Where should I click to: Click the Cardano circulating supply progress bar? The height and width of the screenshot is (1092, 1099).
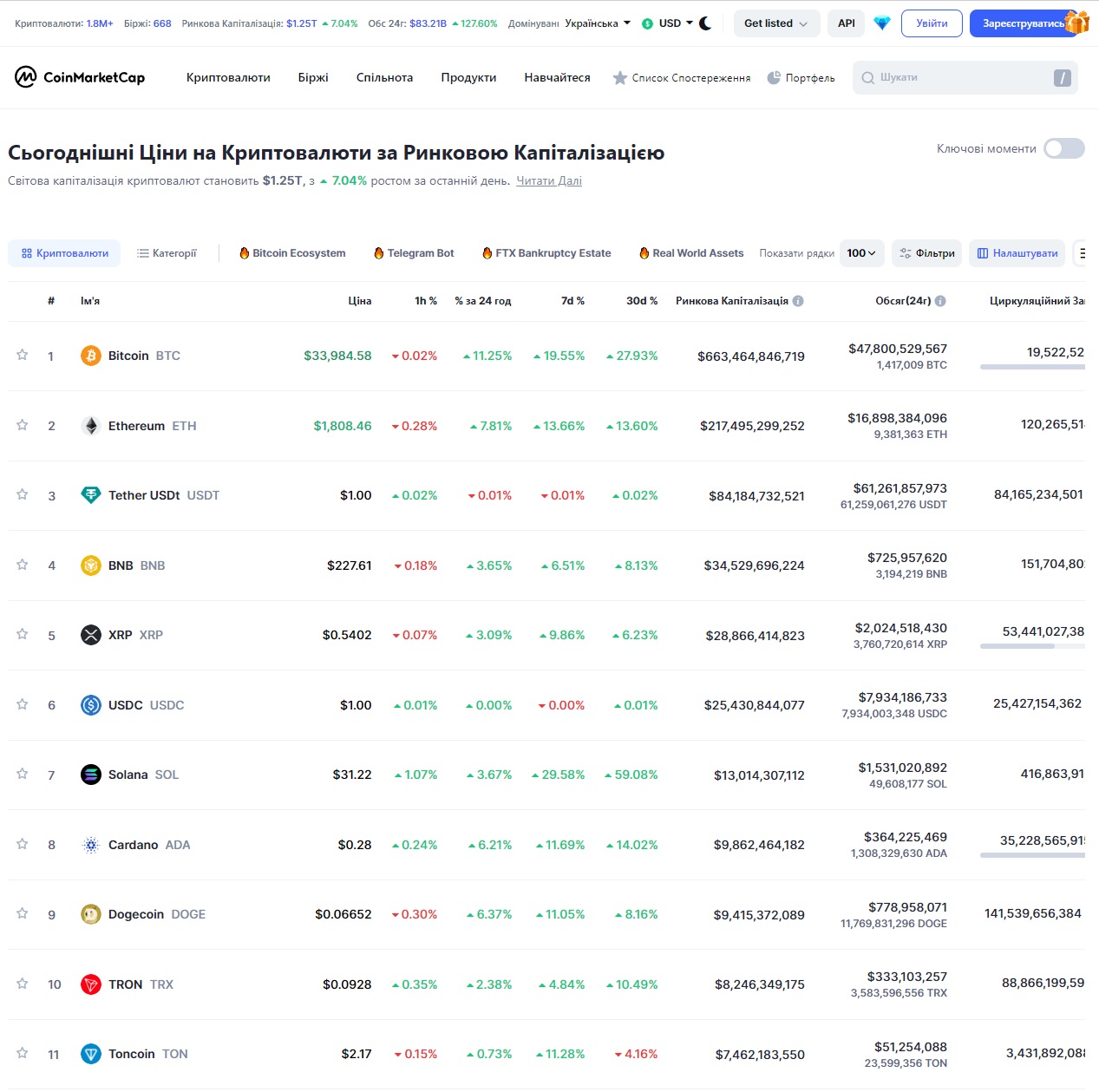tap(1032, 855)
